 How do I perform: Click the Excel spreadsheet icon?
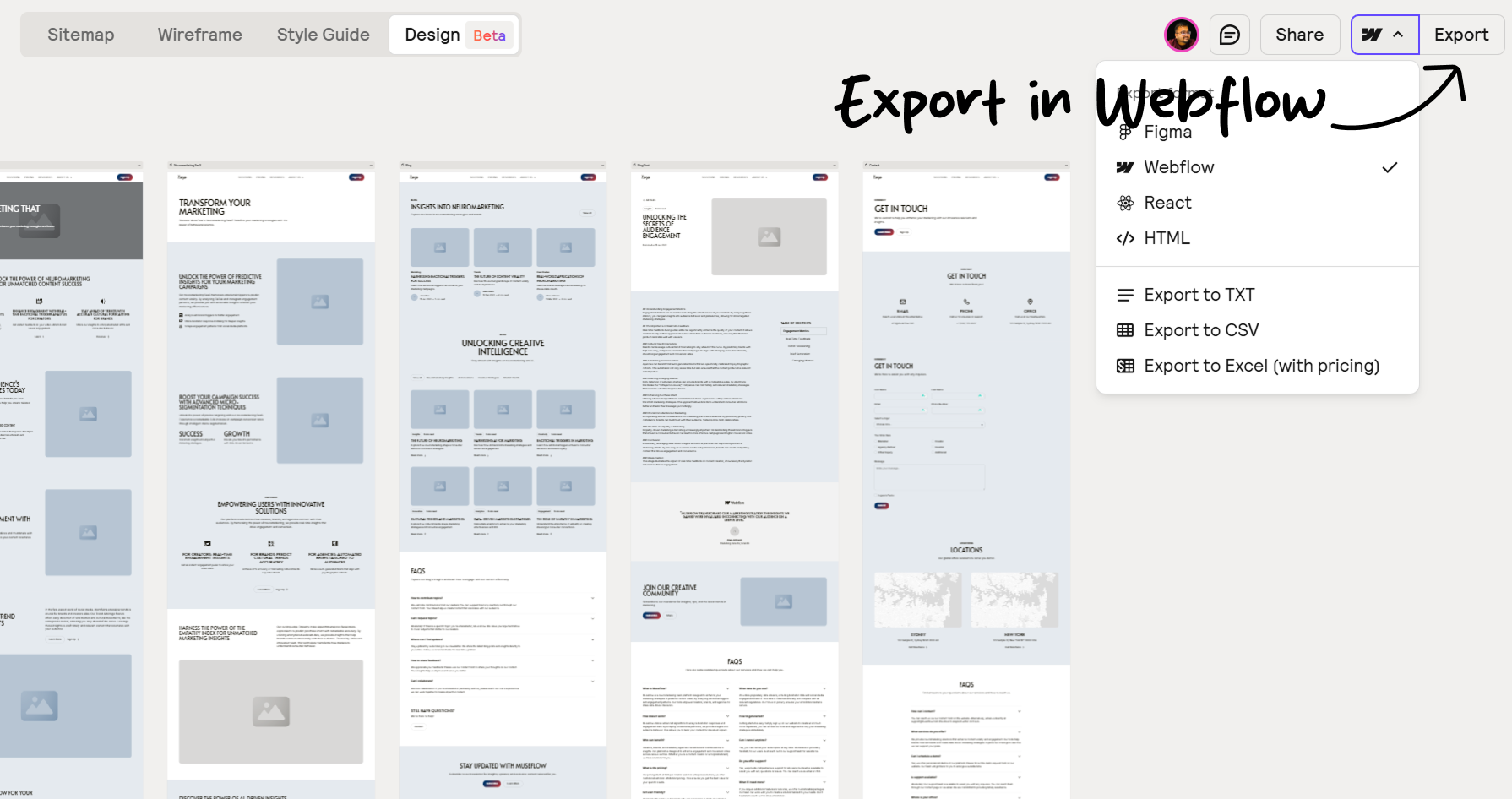click(1125, 366)
